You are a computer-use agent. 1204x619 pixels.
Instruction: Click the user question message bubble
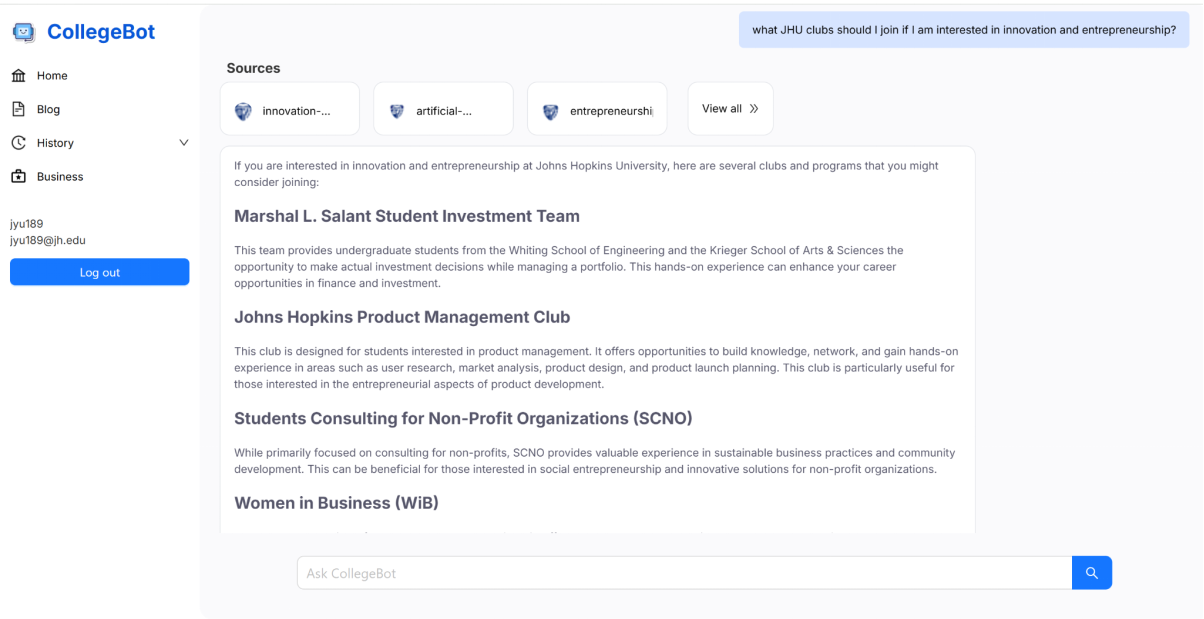964,30
